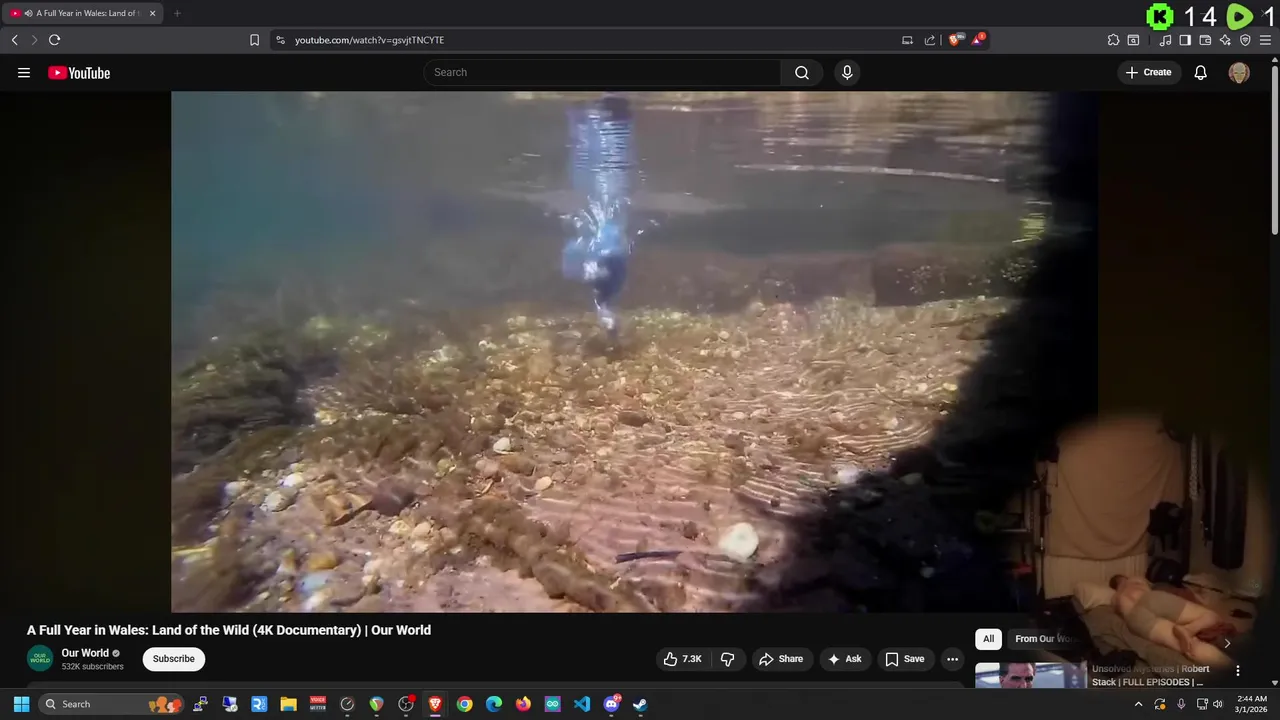Image resolution: width=1280 pixels, height=720 pixels.
Task: Open the Brave Shields lion icon
Action: [x=955, y=40]
